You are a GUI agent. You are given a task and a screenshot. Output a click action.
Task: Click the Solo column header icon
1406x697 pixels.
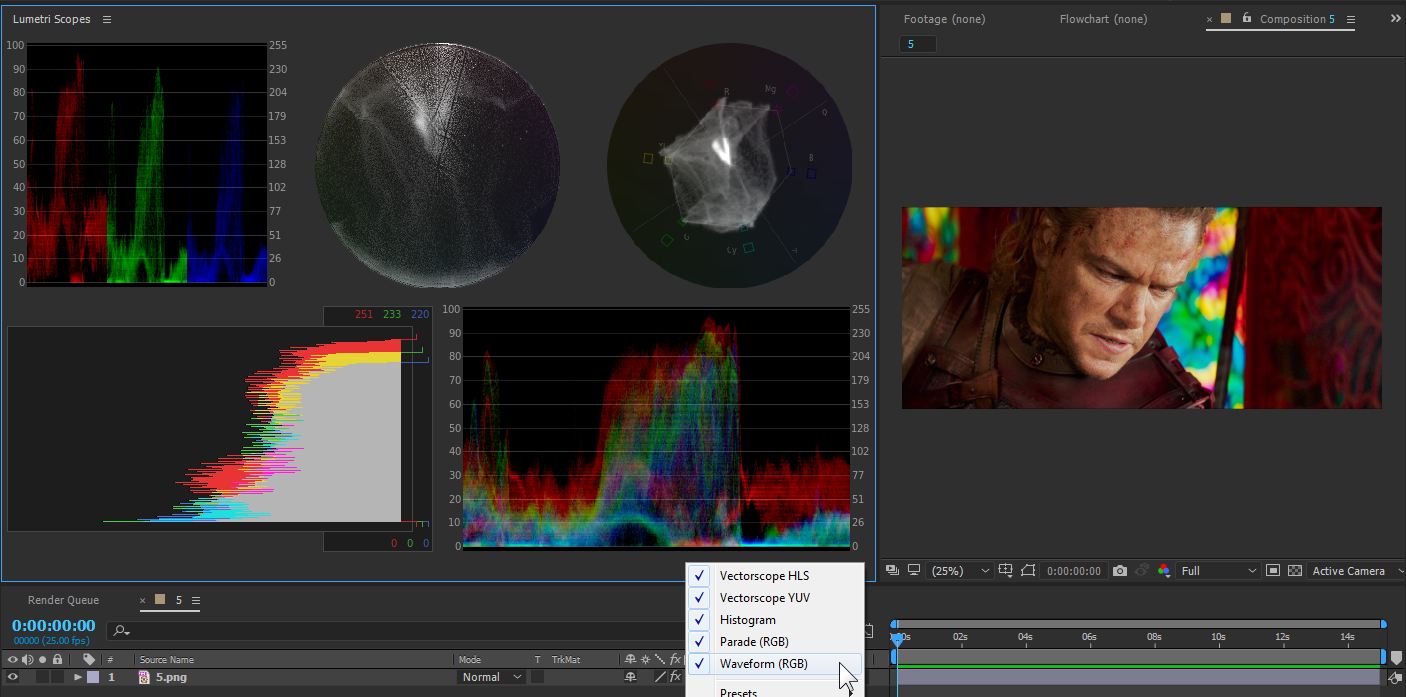(42, 660)
